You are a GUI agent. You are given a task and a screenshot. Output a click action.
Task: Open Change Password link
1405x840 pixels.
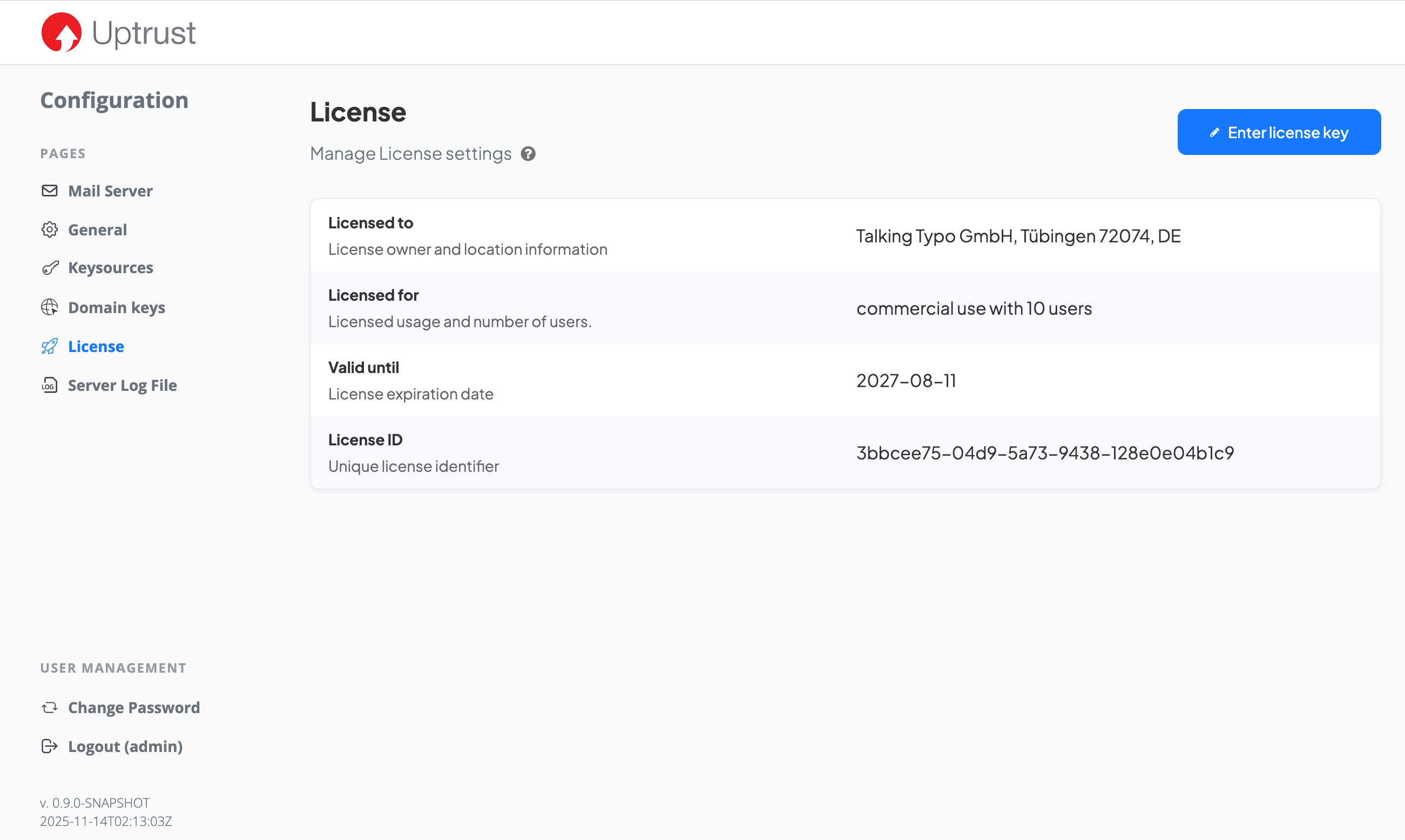tap(133, 708)
